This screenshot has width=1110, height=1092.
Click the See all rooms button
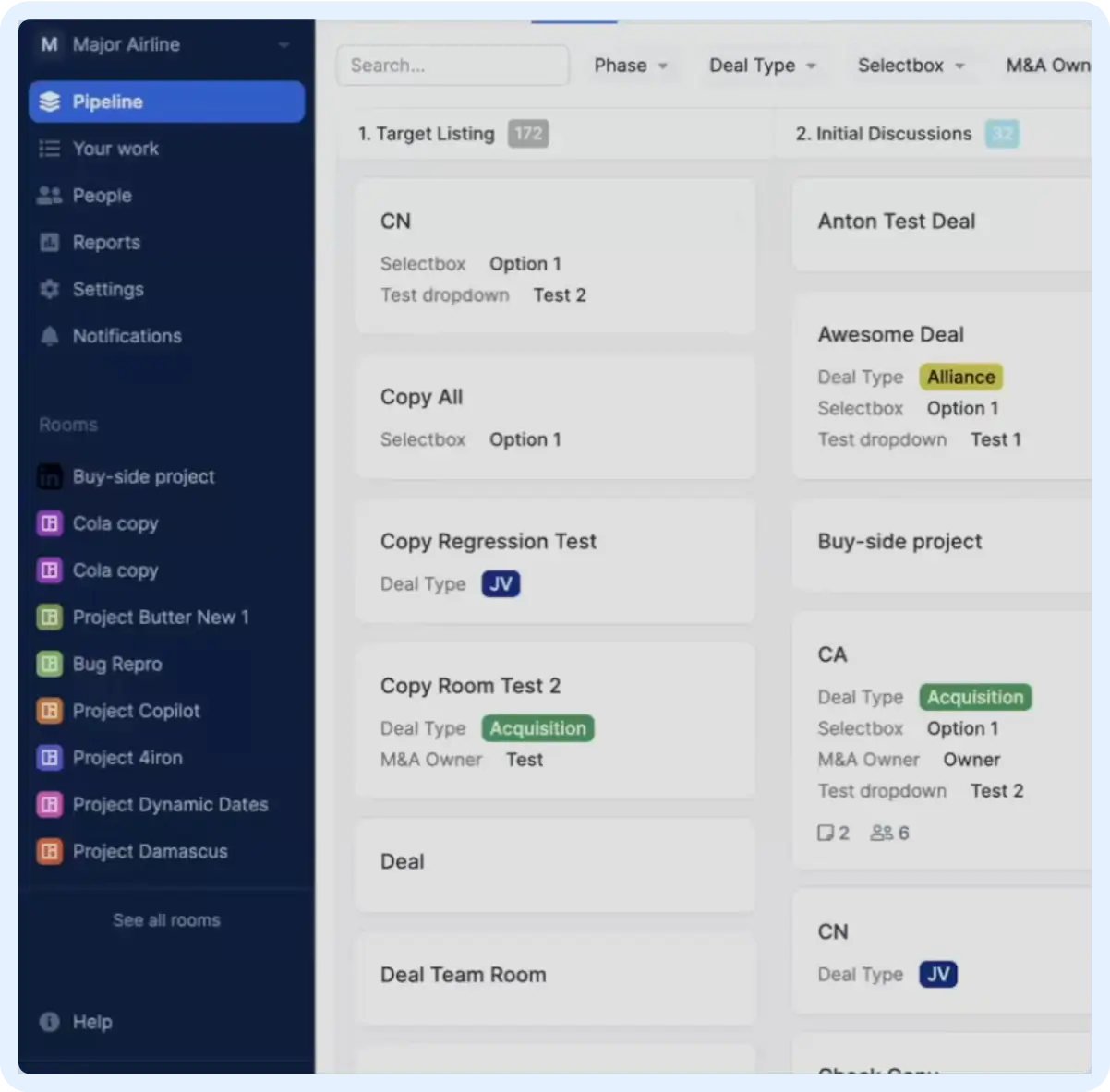click(x=166, y=919)
